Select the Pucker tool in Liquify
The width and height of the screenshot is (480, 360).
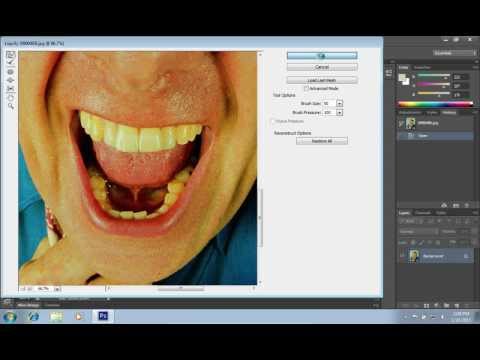(11, 71)
